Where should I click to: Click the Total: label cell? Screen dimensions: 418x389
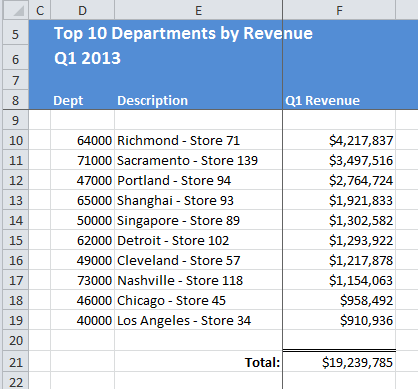pyautogui.click(x=198, y=362)
